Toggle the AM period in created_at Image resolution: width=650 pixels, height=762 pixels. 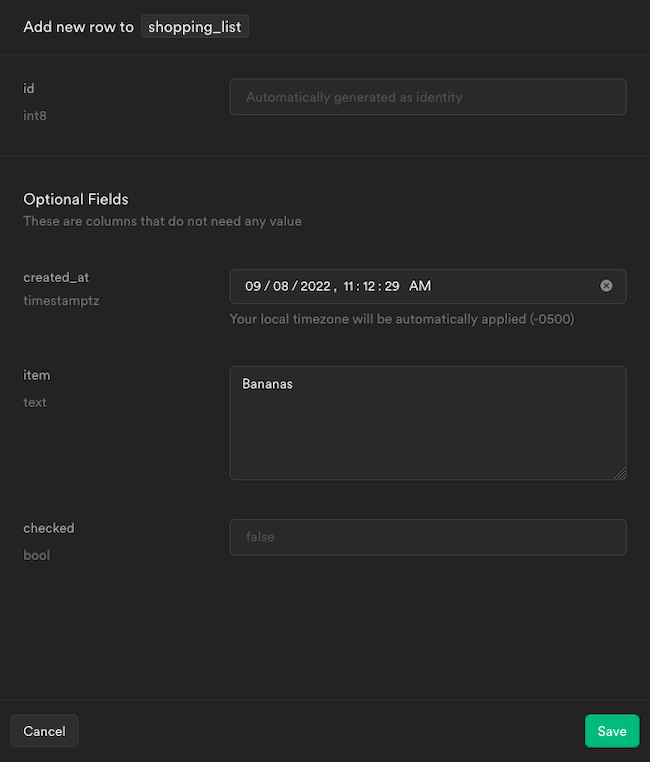(x=420, y=286)
